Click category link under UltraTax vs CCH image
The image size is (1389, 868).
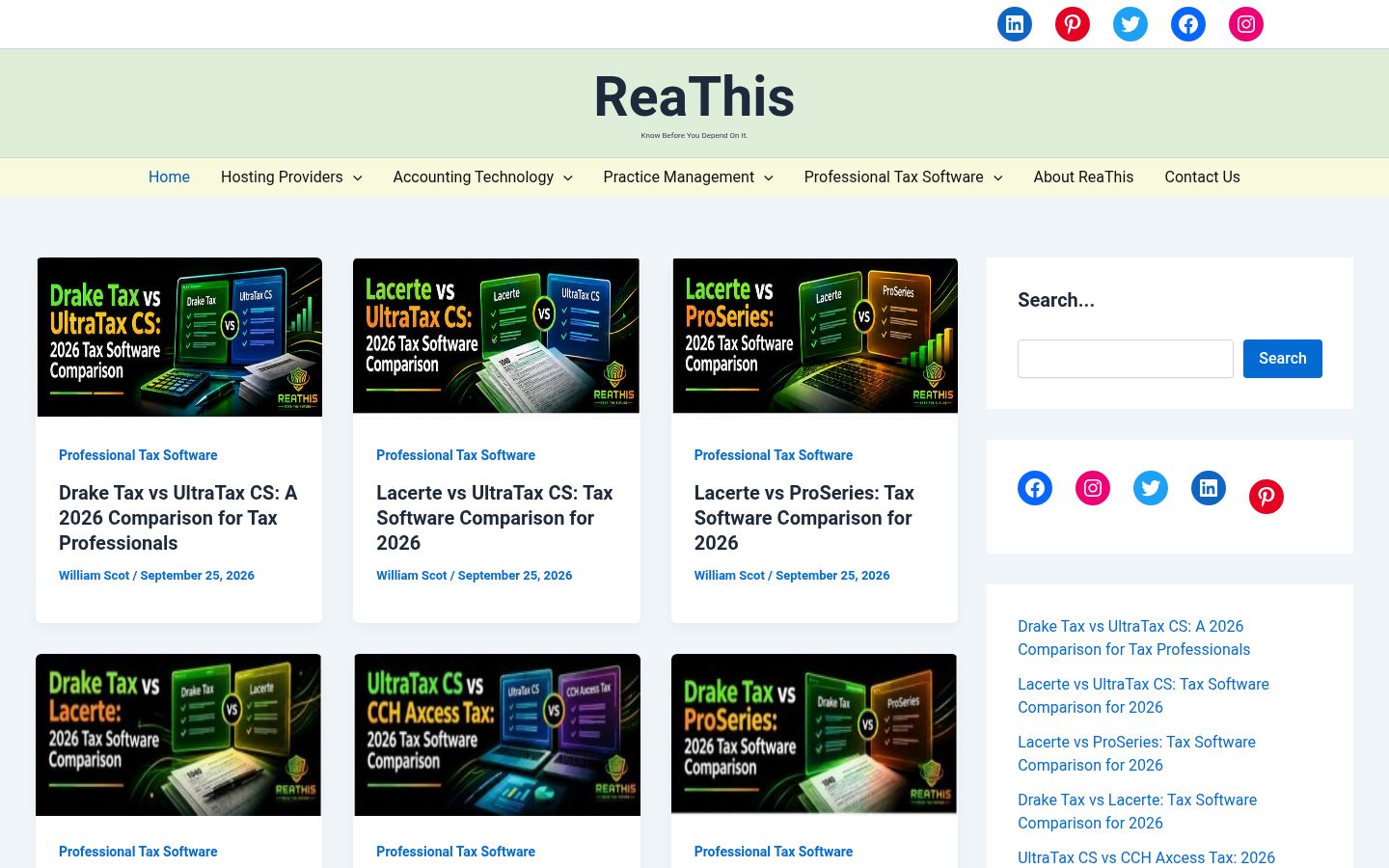click(x=455, y=852)
